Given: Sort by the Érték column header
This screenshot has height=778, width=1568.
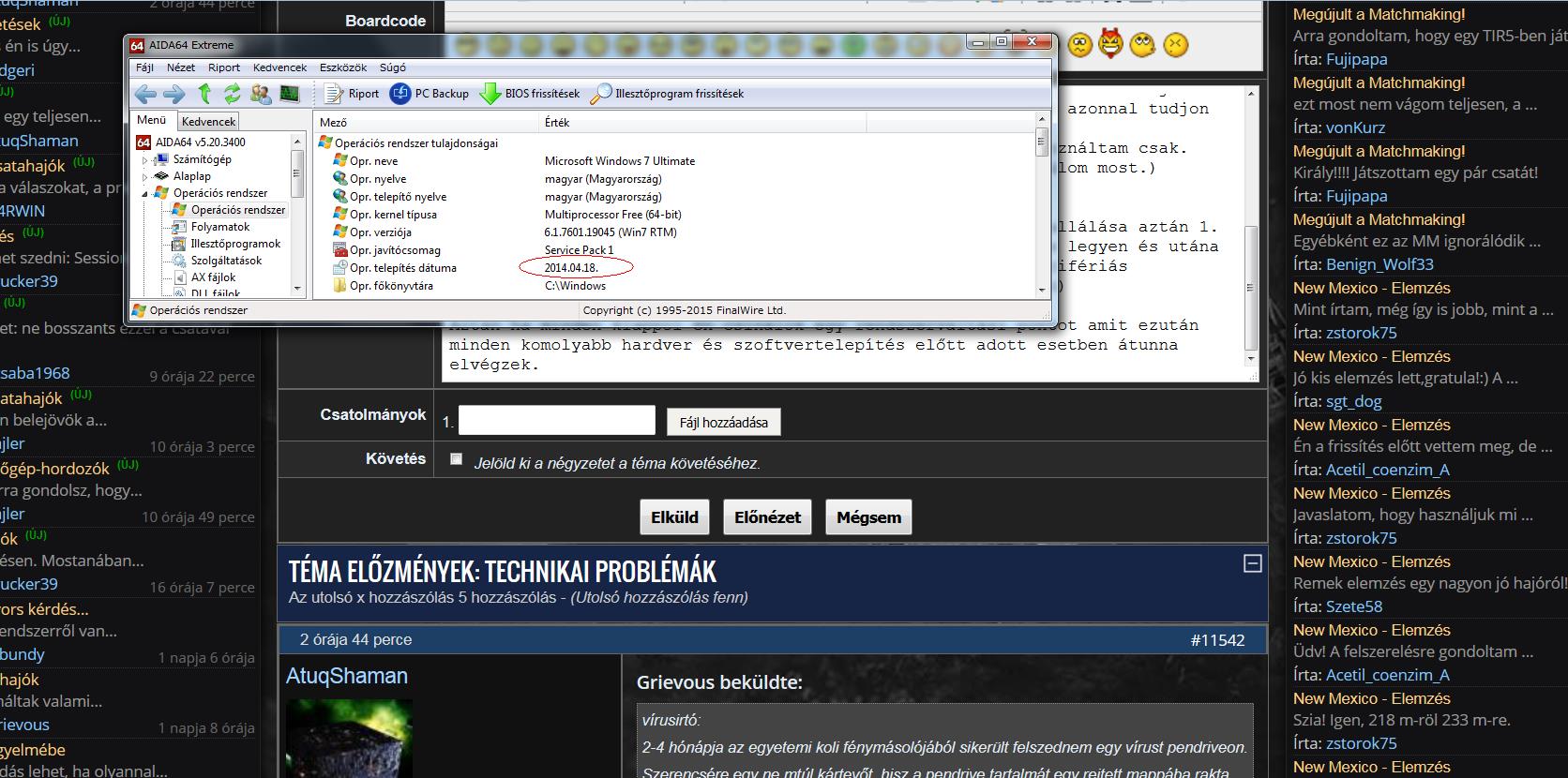Looking at the screenshot, I should tap(701, 122).
